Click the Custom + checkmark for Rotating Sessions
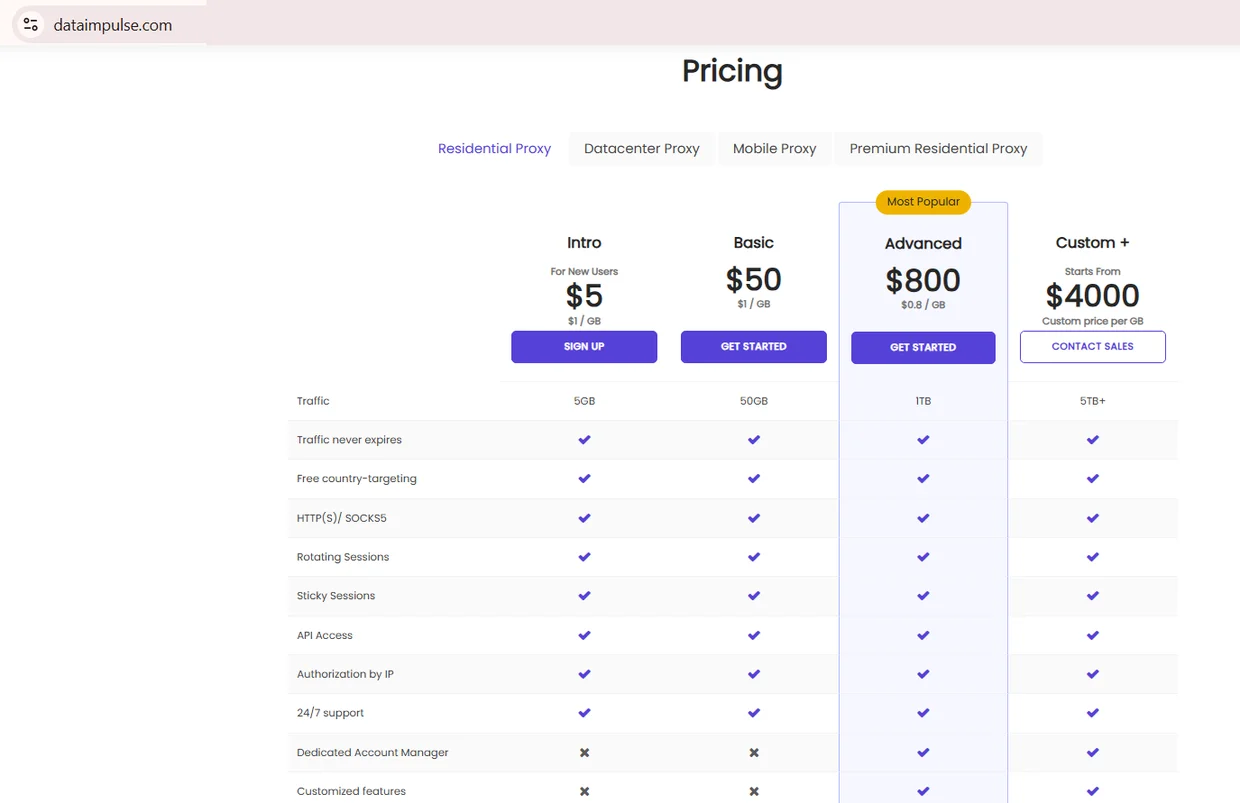The width and height of the screenshot is (1240, 803). click(1093, 556)
